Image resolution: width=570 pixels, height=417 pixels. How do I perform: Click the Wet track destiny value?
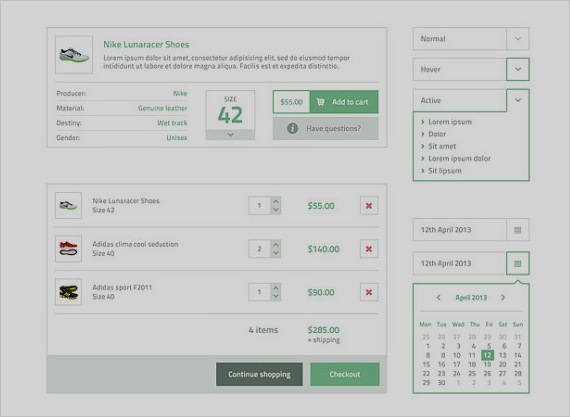[x=172, y=123]
